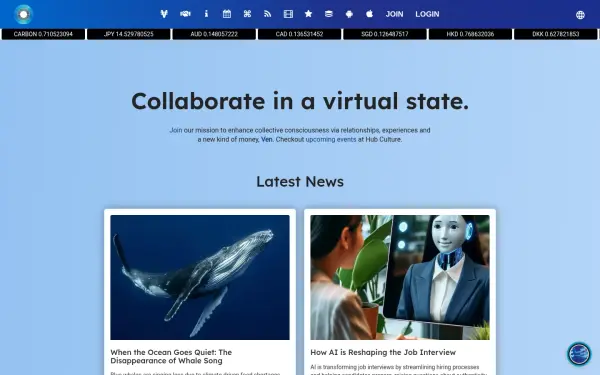Select the SGD rate ticker
Image resolution: width=600 pixels, height=375 pixels.
pyautogui.click(x=385, y=34)
